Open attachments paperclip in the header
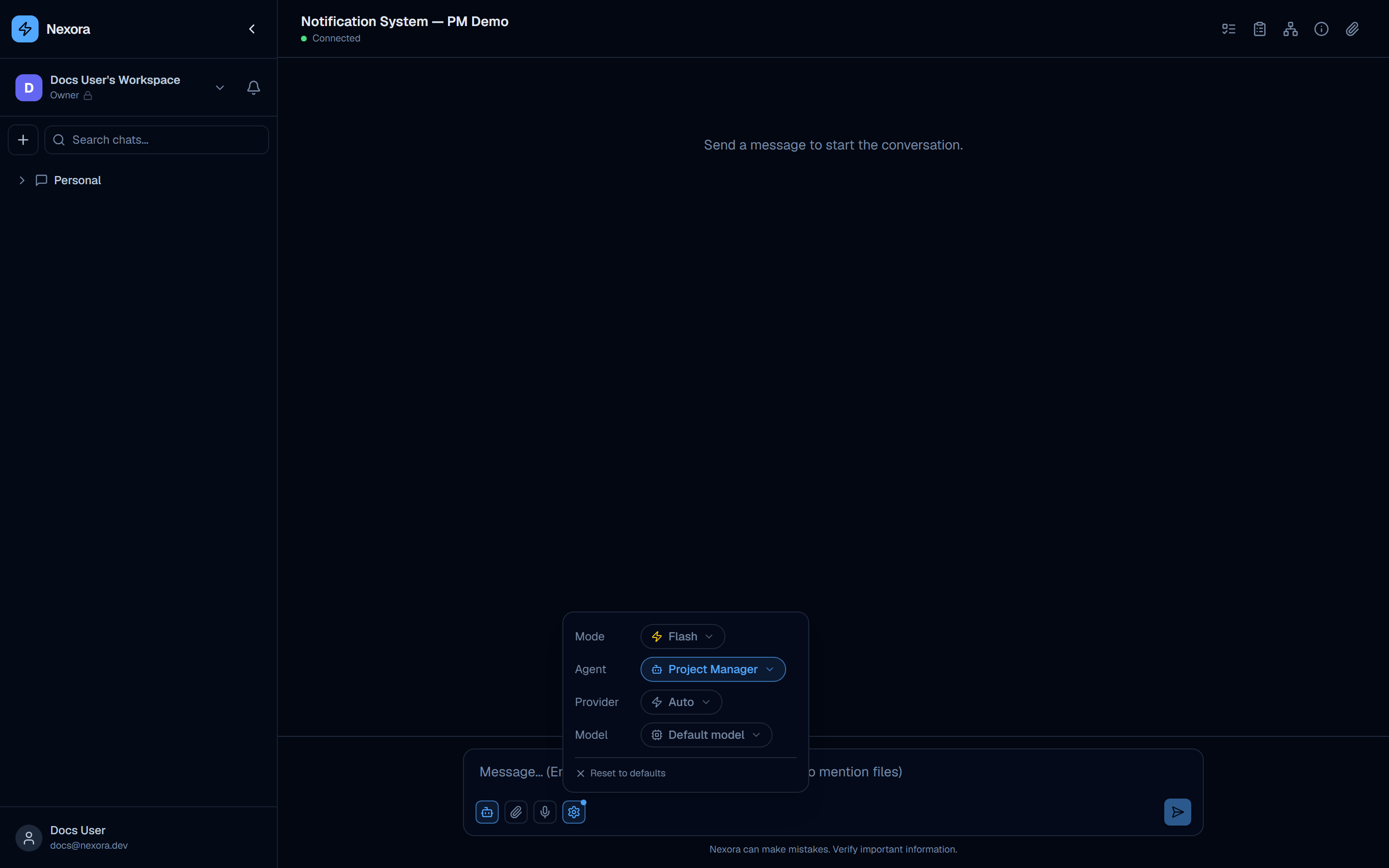This screenshot has width=1389, height=868. [x=1352, y=29]
